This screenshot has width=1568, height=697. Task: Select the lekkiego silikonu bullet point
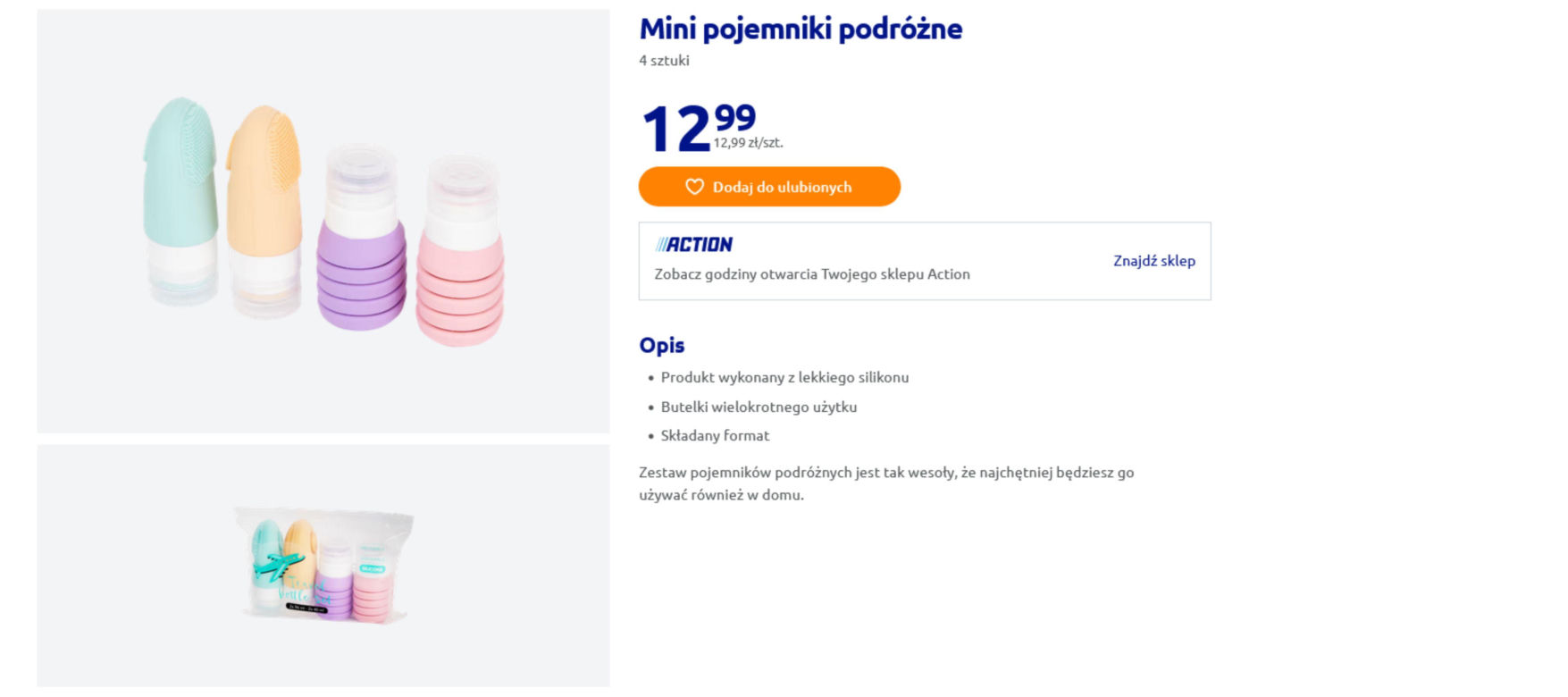[x=784, y=377]
